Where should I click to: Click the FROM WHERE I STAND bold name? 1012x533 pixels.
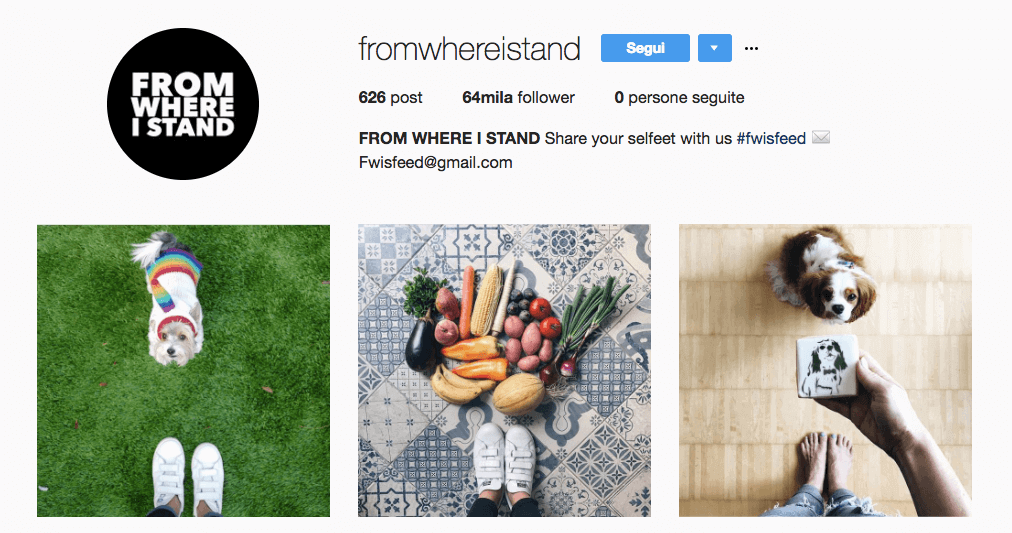pyautogui.click(x=449, y=138)
